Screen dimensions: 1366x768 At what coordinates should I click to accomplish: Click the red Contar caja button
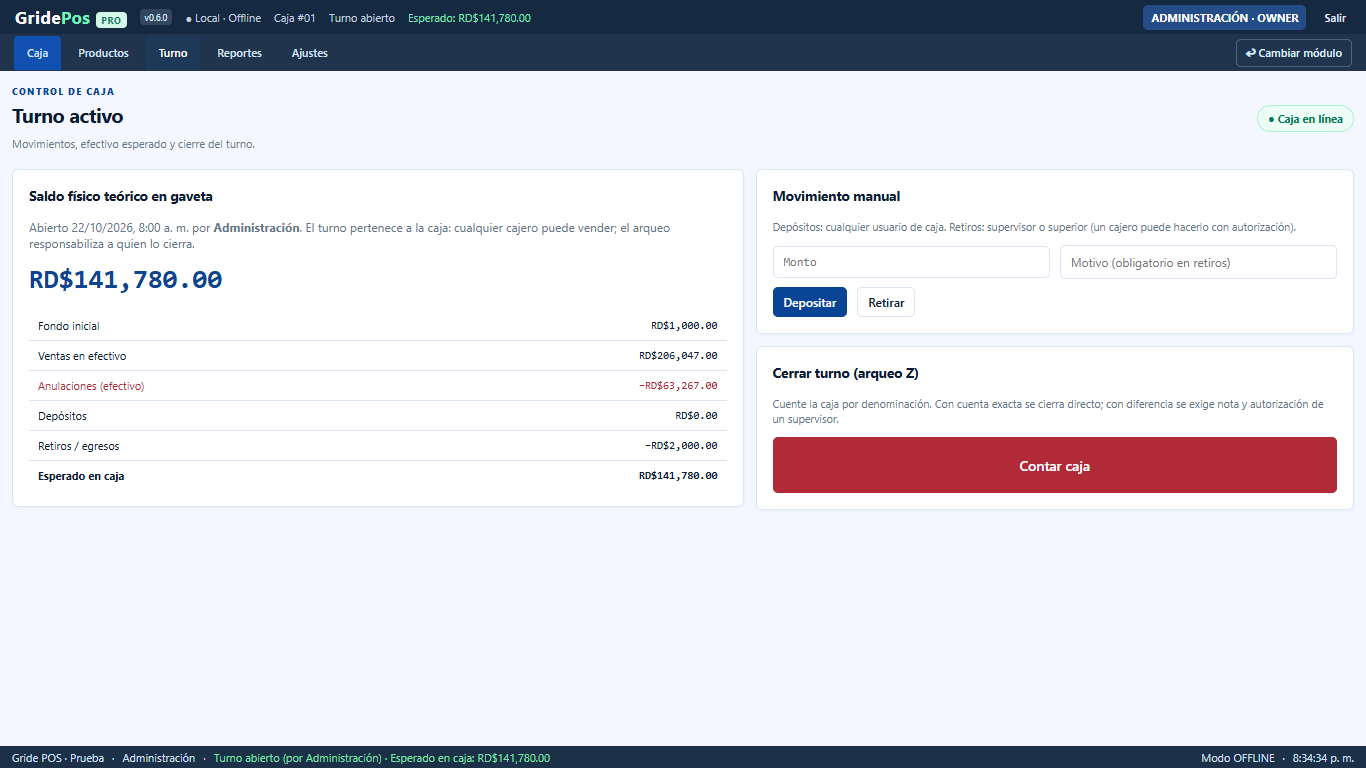[1055, 465]
